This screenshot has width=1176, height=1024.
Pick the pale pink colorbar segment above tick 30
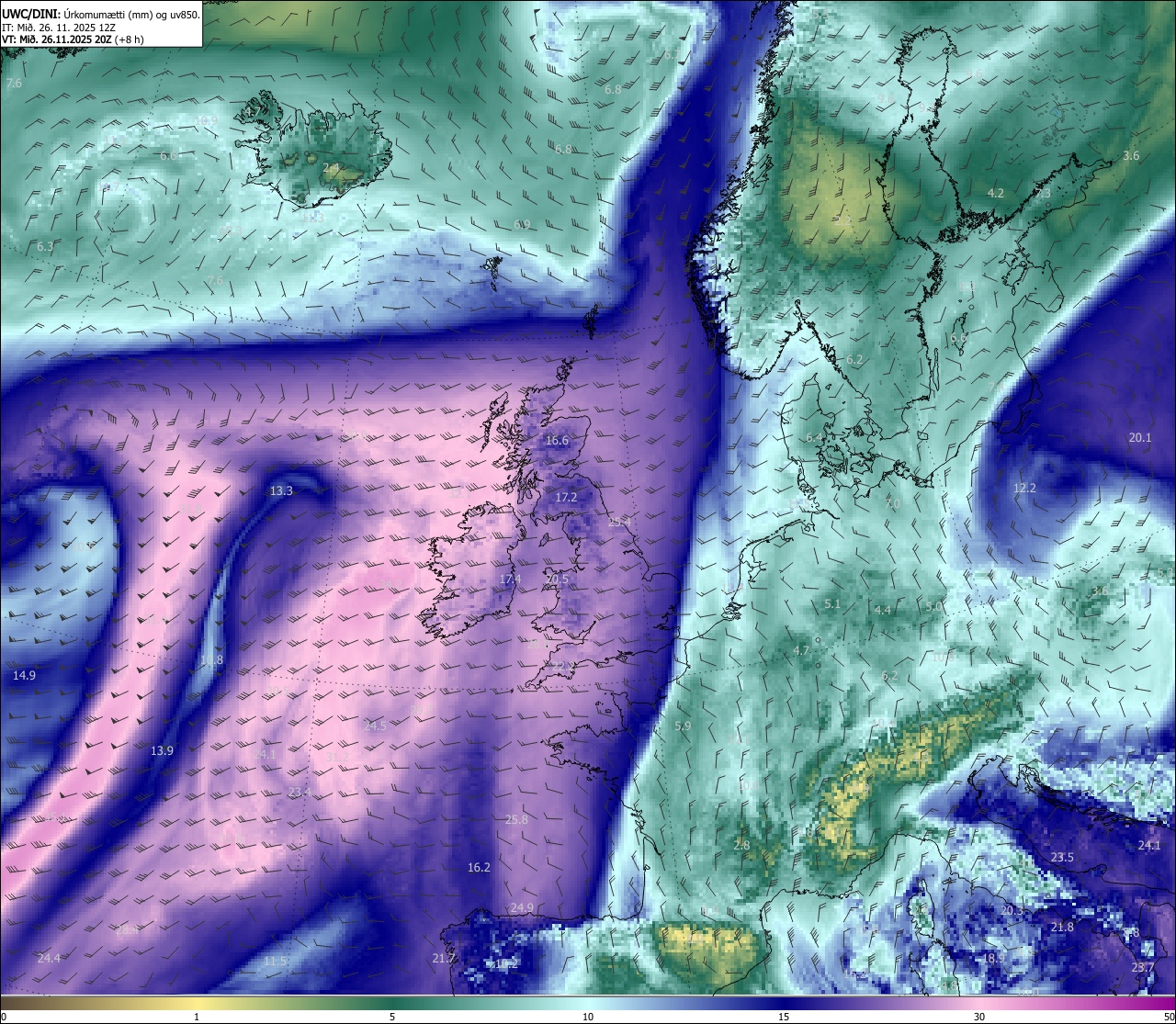[979, 1002]
